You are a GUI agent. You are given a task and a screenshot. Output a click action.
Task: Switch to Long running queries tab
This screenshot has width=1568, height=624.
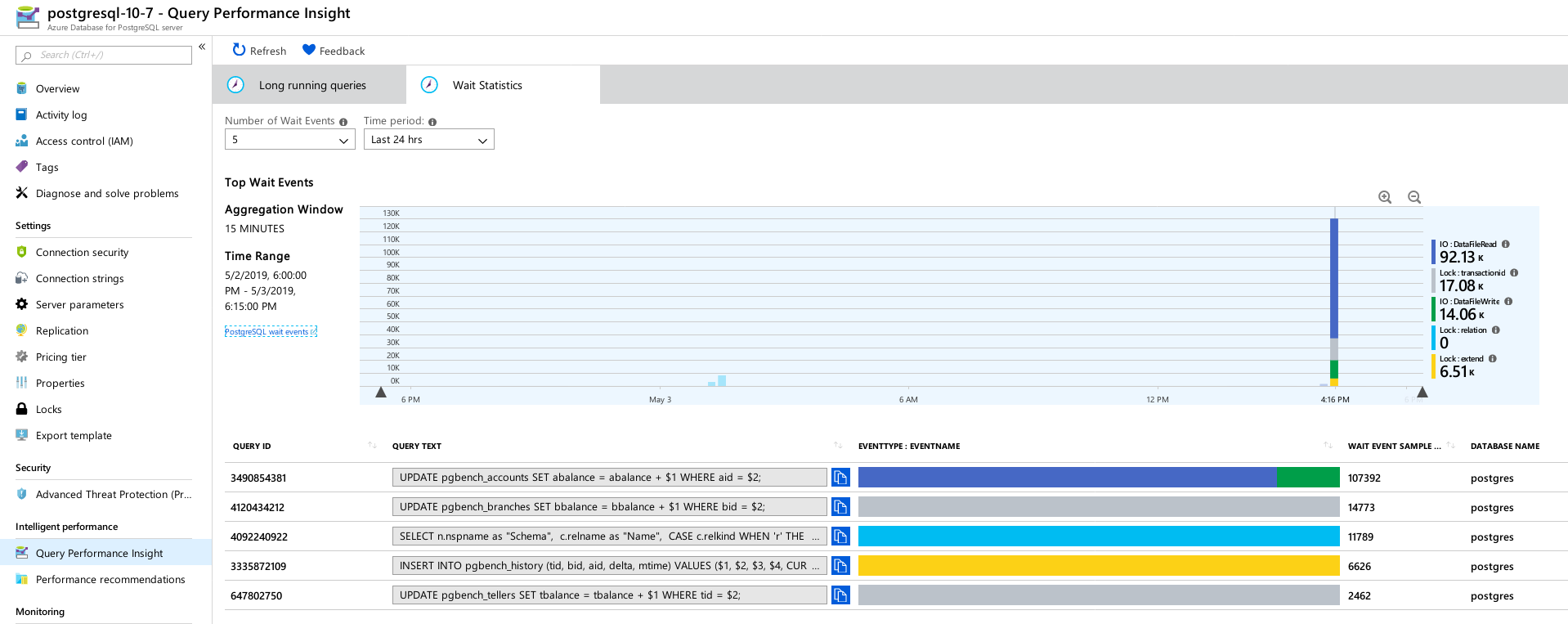coord(309,85)
